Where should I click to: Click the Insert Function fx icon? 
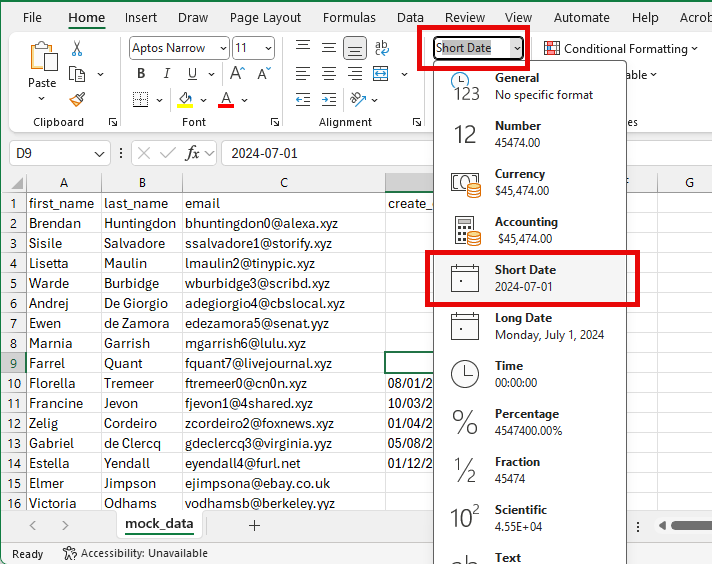tap(194, 153)
